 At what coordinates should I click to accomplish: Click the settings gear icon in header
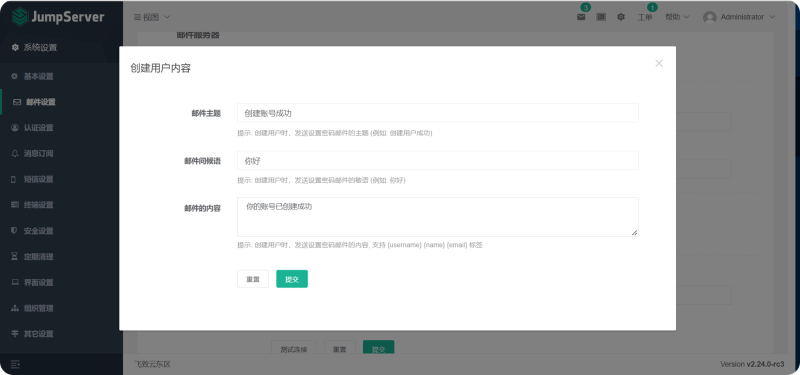click(621, 17)
